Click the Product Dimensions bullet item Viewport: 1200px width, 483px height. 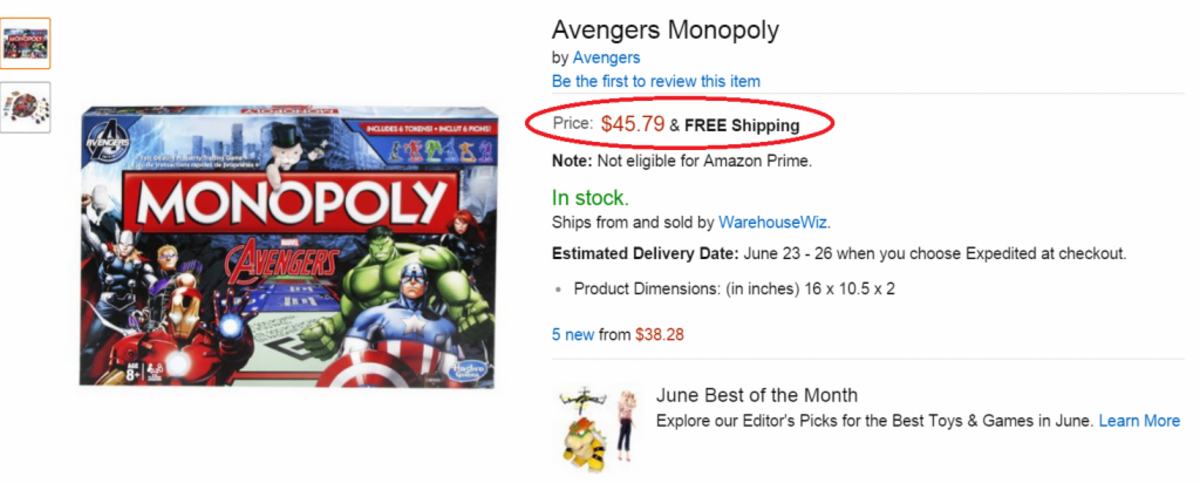(x=734, y=289)
